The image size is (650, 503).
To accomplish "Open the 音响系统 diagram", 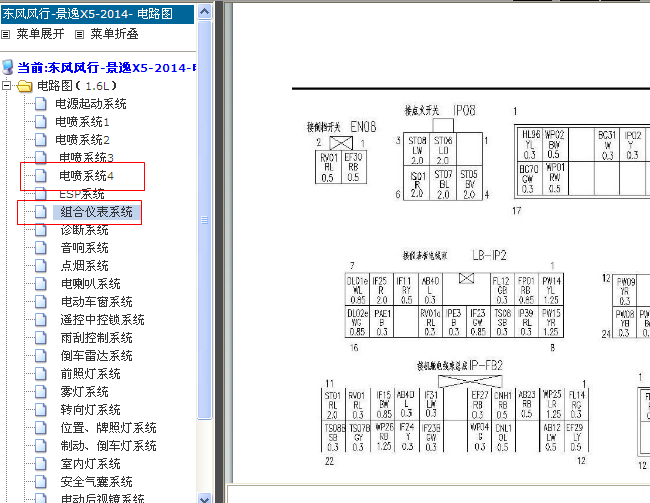I will tap(85, 248).
